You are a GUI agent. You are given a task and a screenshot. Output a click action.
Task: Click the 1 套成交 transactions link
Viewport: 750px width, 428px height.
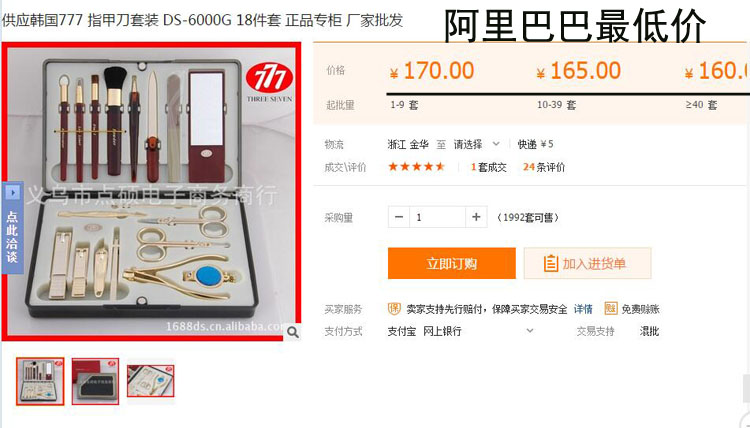coord(488,167)
